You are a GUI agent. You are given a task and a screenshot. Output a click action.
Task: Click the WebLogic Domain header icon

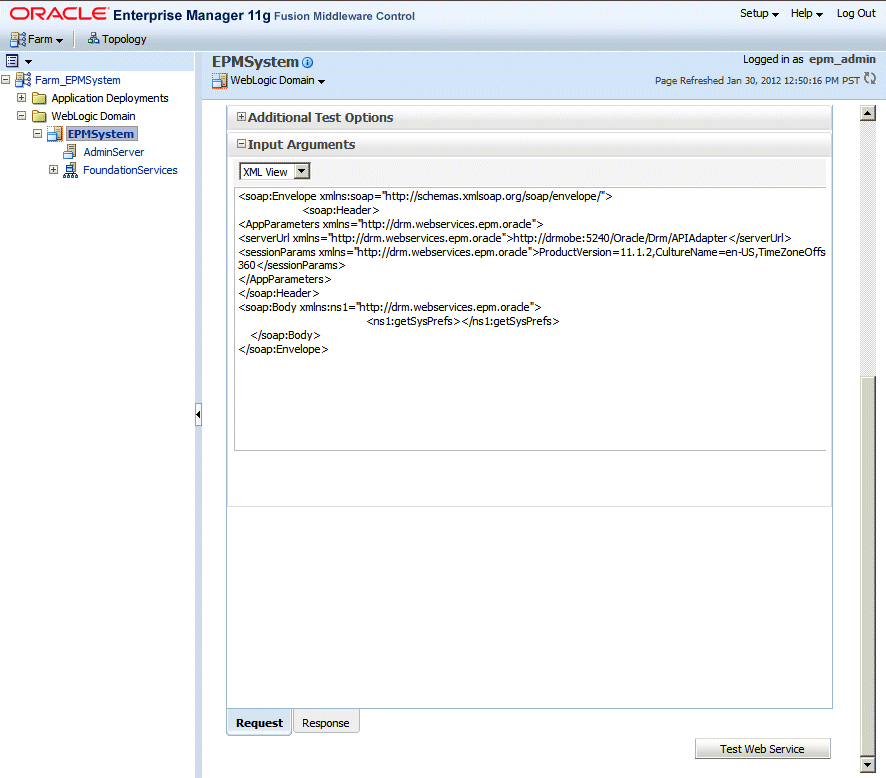click(219, 81)
